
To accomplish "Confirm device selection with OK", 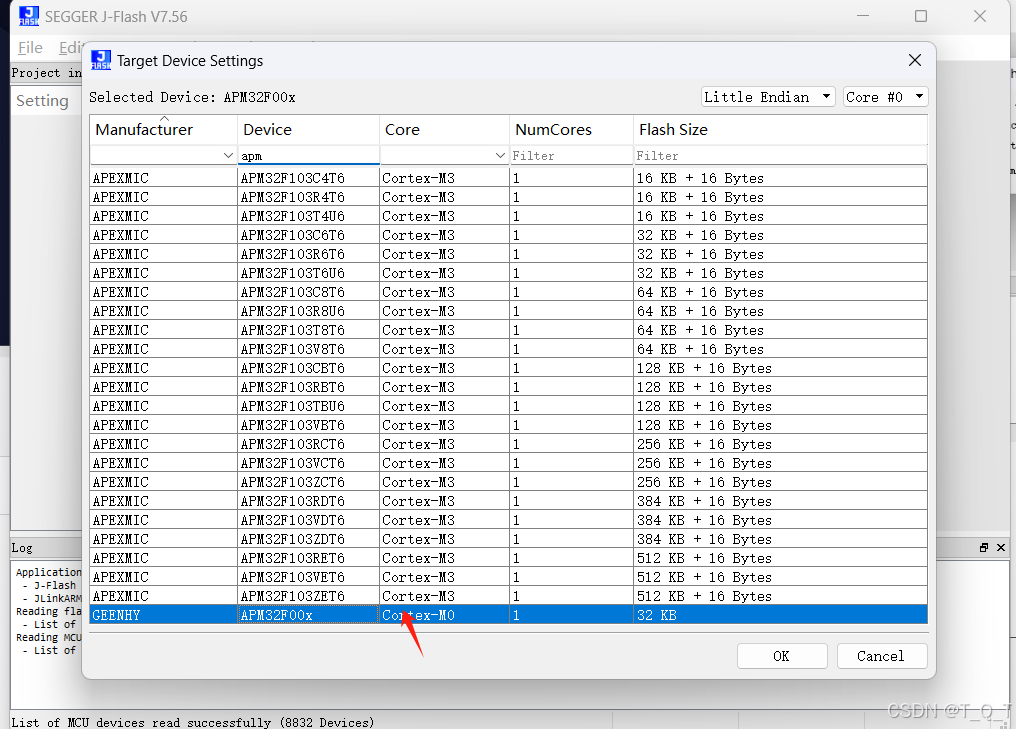I will [781, 656].
